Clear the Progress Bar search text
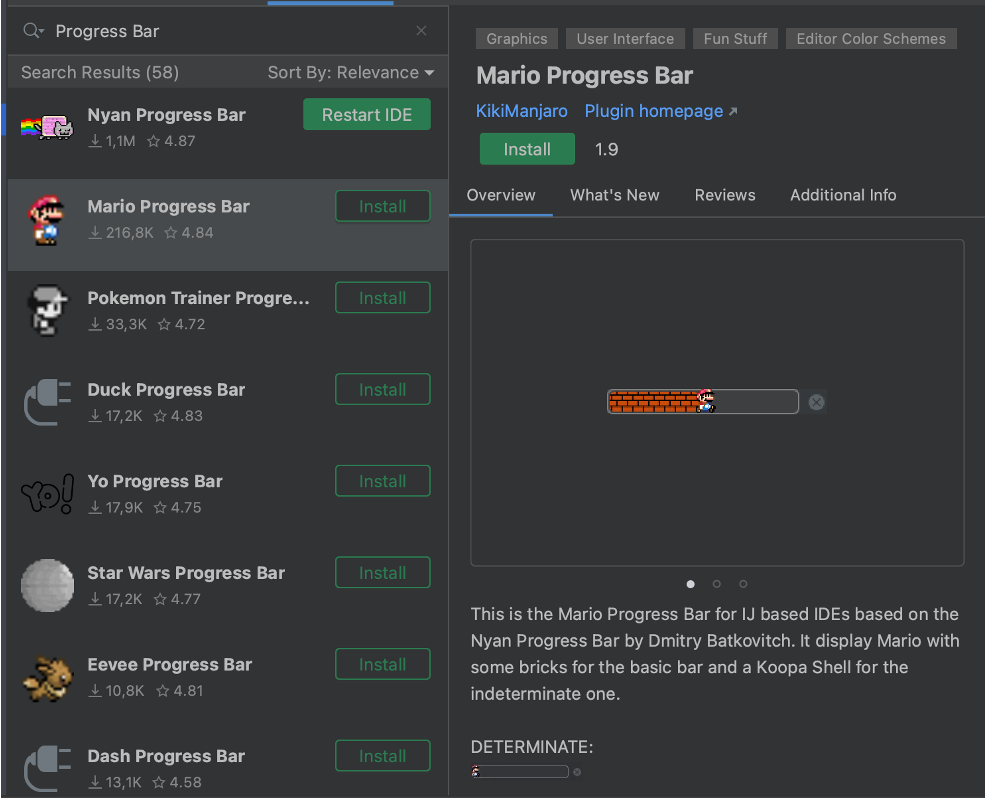Image resolution: width=986 pixels, height=798 pixels. tap(421, 31)
